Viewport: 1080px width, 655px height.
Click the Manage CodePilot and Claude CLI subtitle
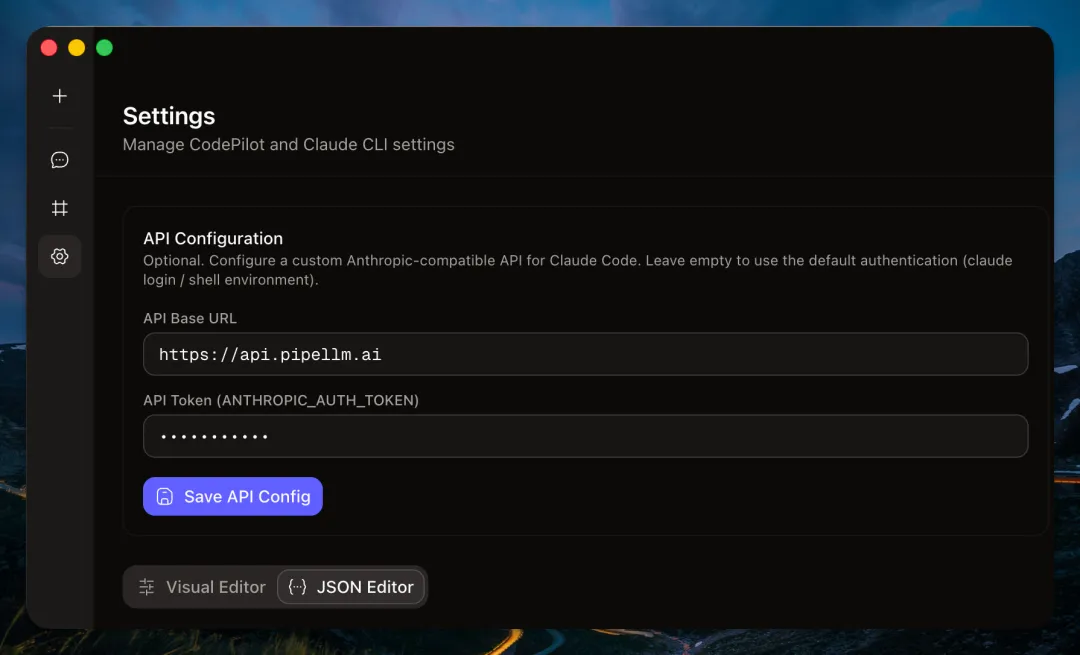coord(288,144)
